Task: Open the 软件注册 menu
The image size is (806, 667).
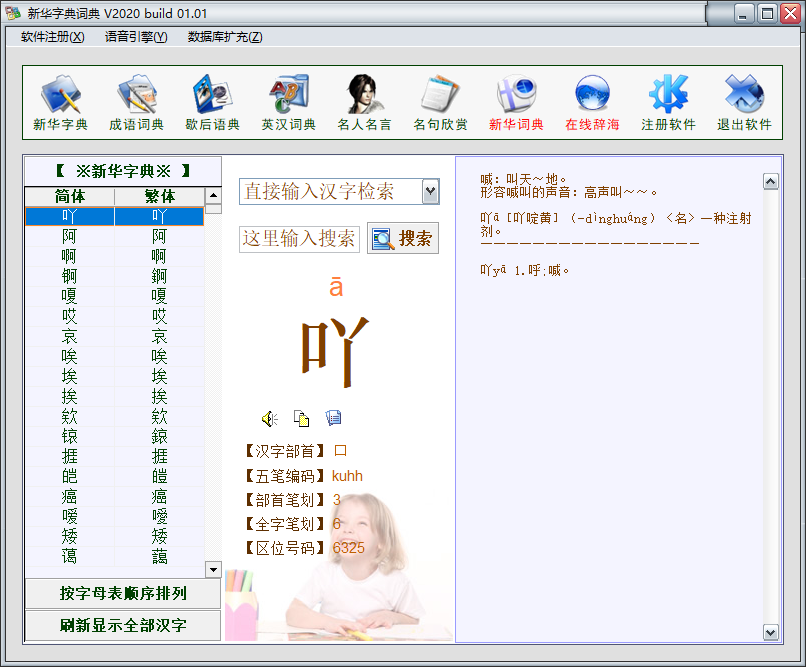Action: coord(52,37)
